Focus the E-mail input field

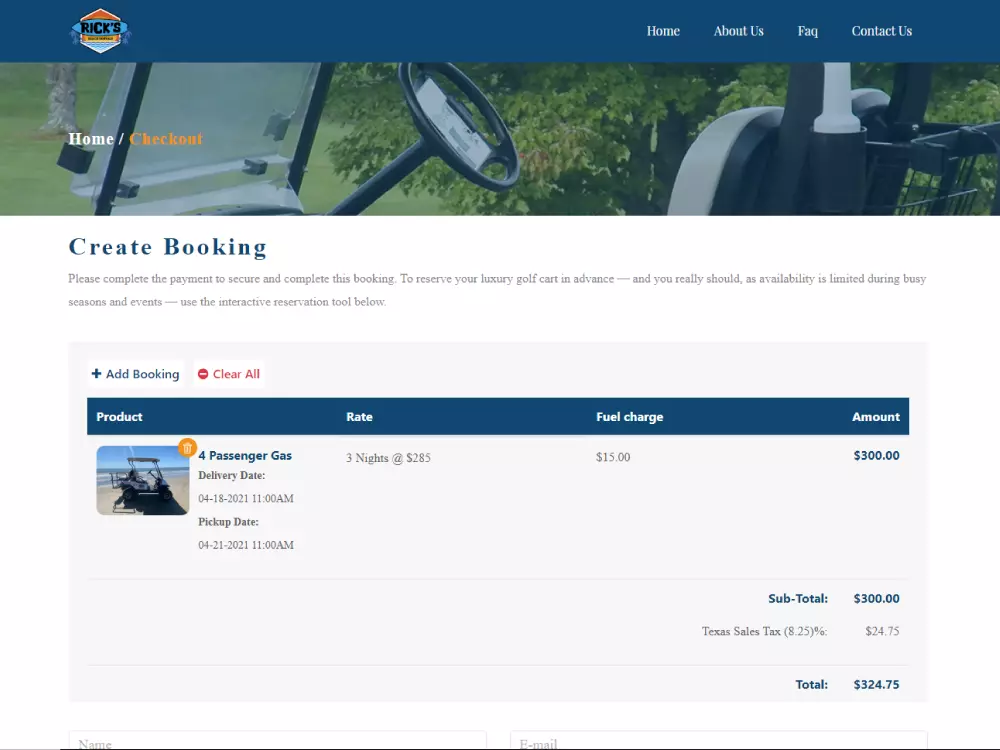point(719,740)
